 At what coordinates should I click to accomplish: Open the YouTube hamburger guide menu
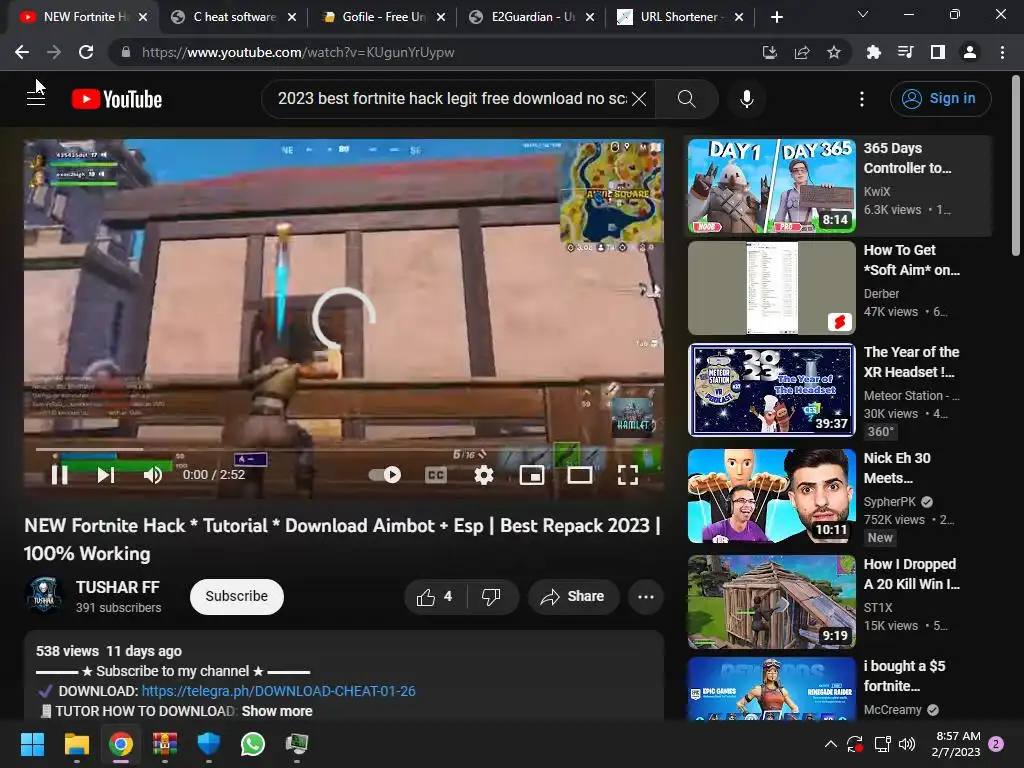point(36,99)
